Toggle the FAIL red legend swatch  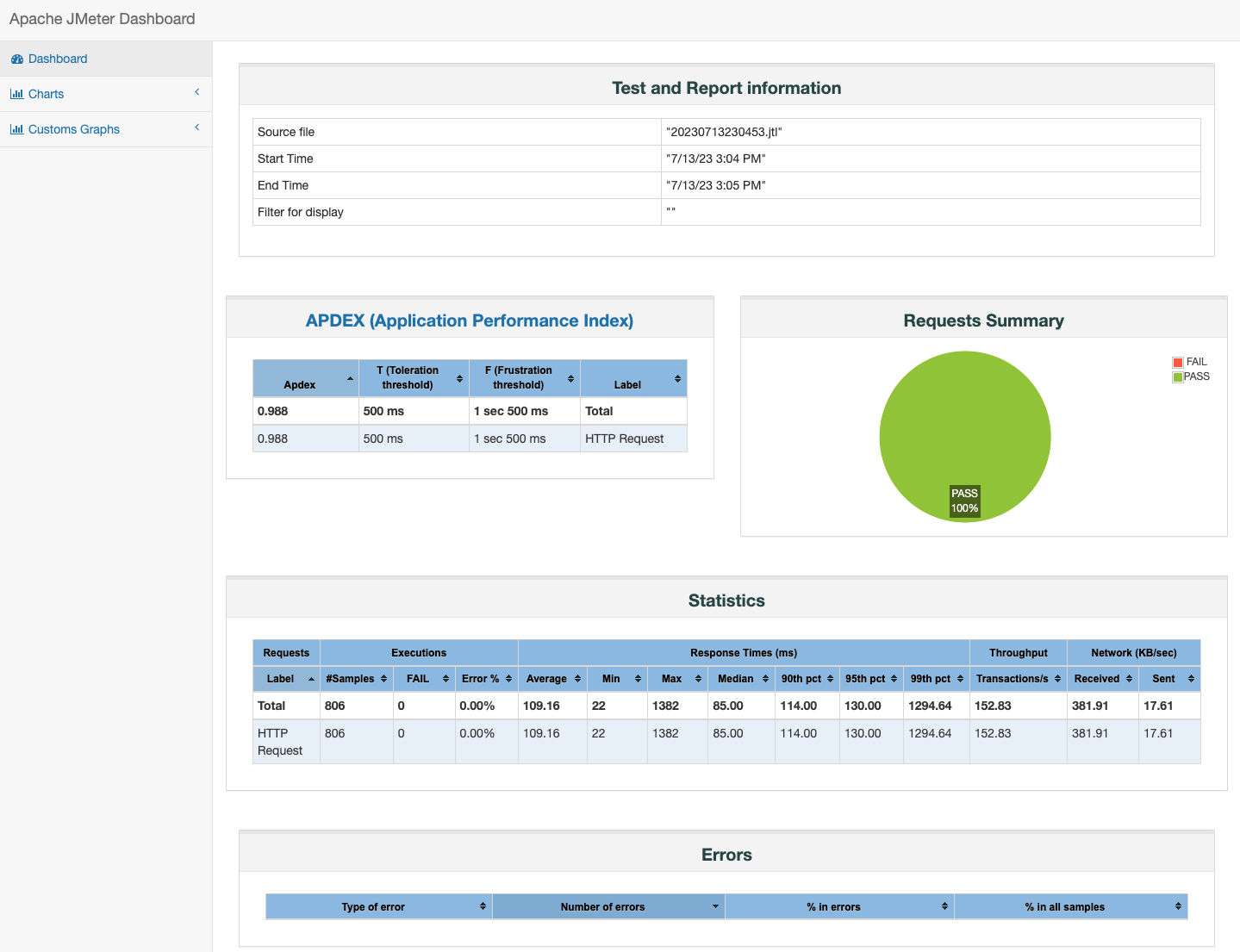coord(1178,363)
